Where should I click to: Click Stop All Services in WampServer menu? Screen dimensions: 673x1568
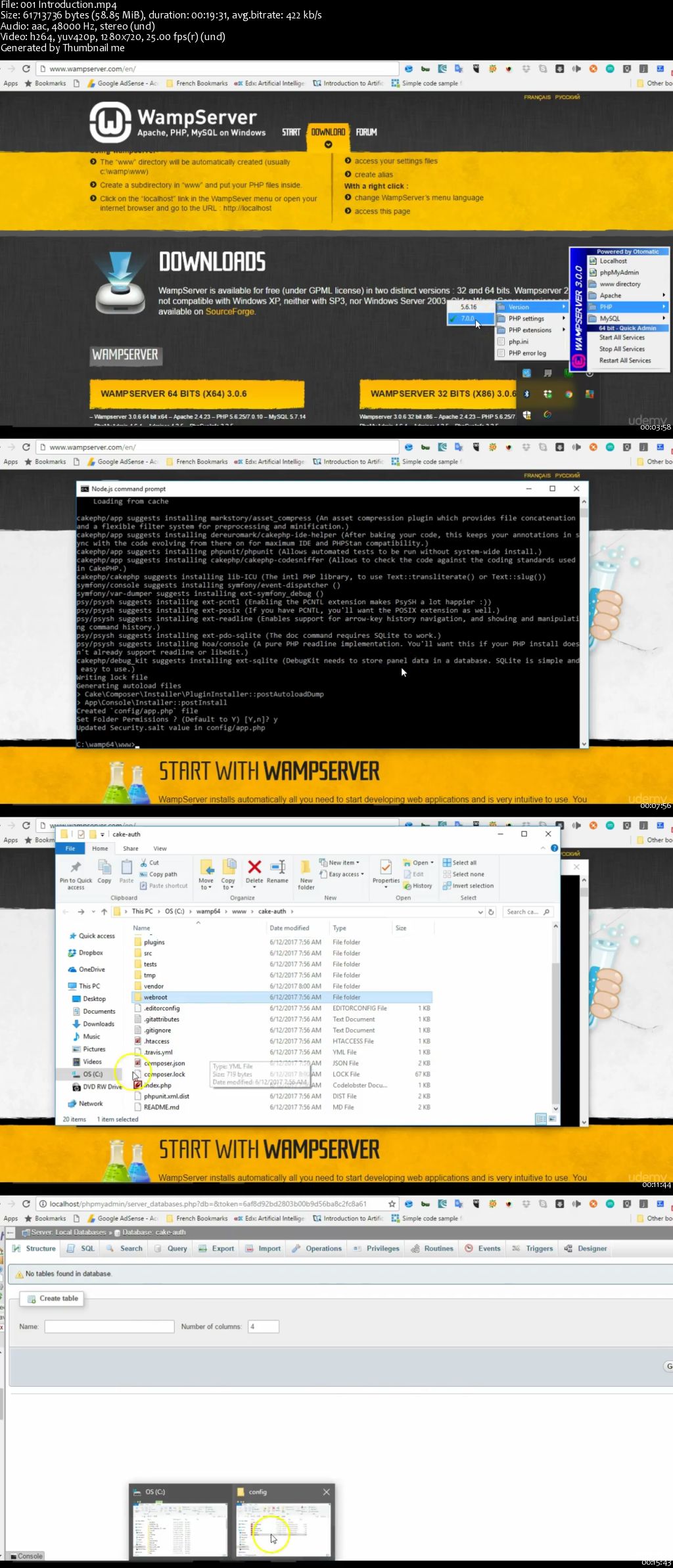(x=622, y=349)
